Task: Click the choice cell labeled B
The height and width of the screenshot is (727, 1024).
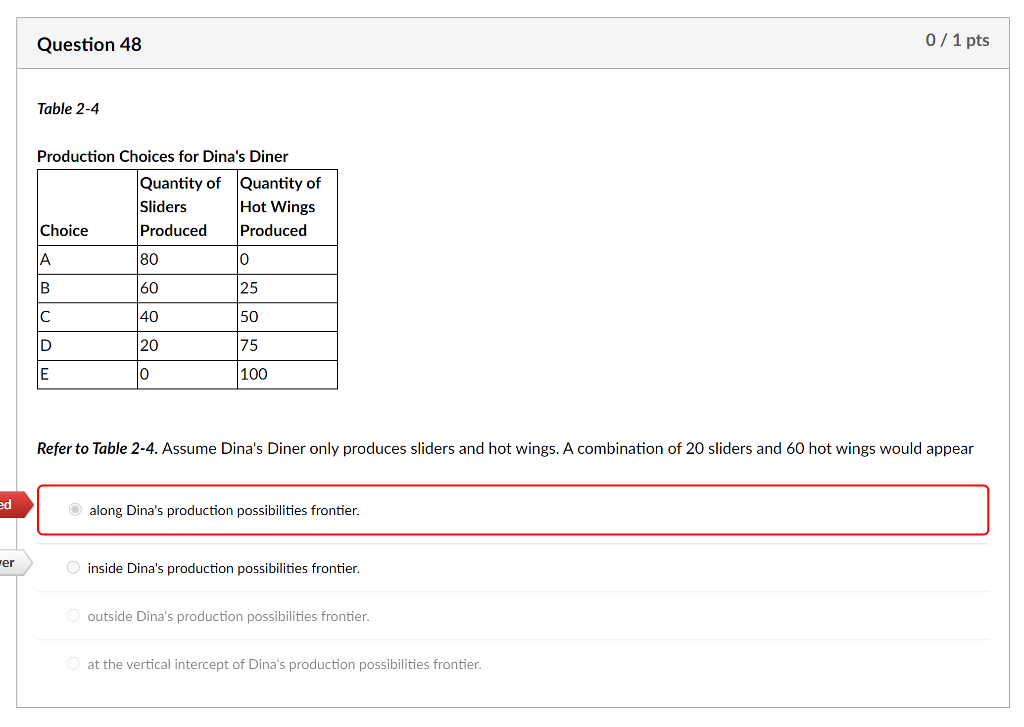Action: (x=88, y=288)
